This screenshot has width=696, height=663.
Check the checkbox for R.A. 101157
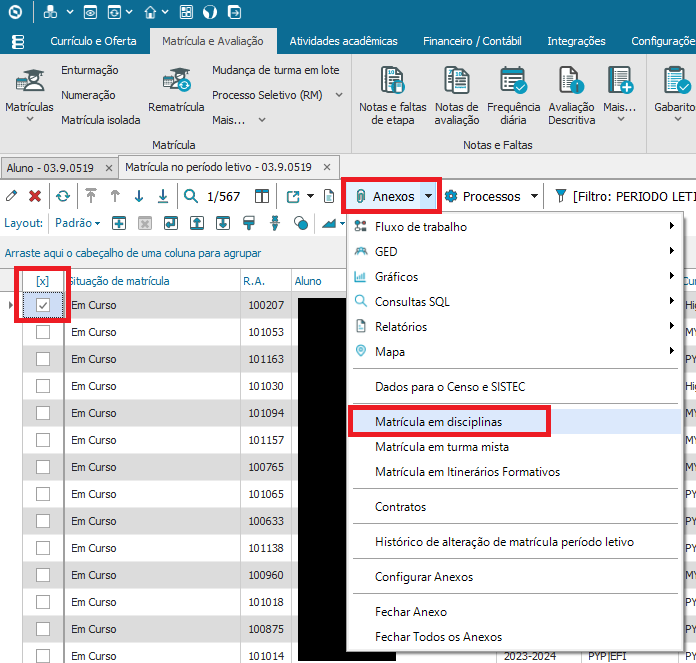point(43,440)
